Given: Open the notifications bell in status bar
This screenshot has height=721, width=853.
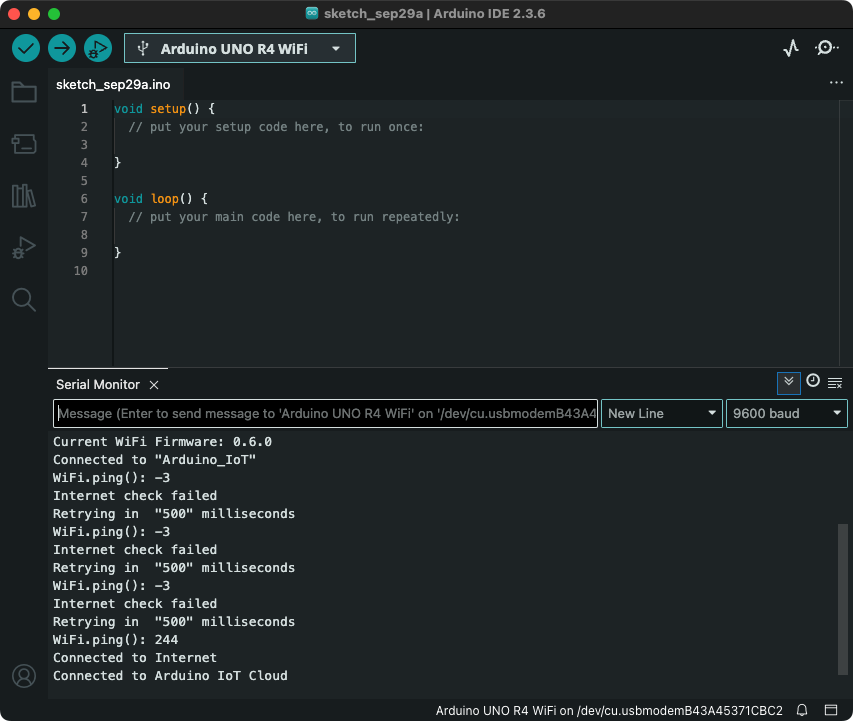Looking at the screenshot, I should click(801, 710).
